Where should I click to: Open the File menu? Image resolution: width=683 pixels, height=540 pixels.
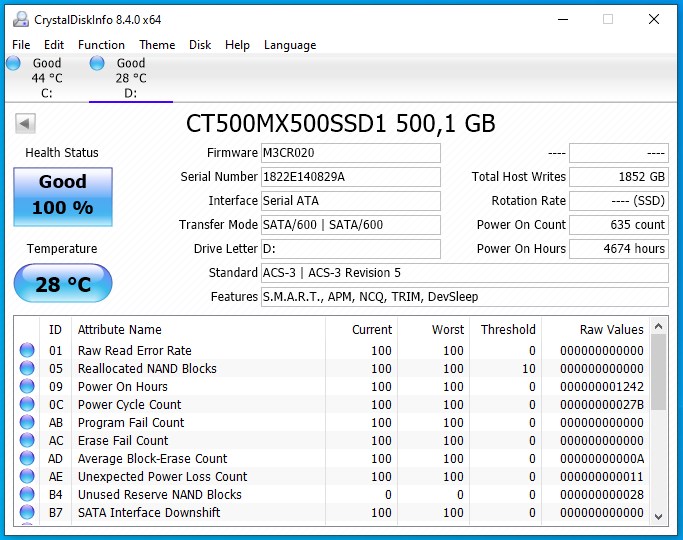pos(21,45)
